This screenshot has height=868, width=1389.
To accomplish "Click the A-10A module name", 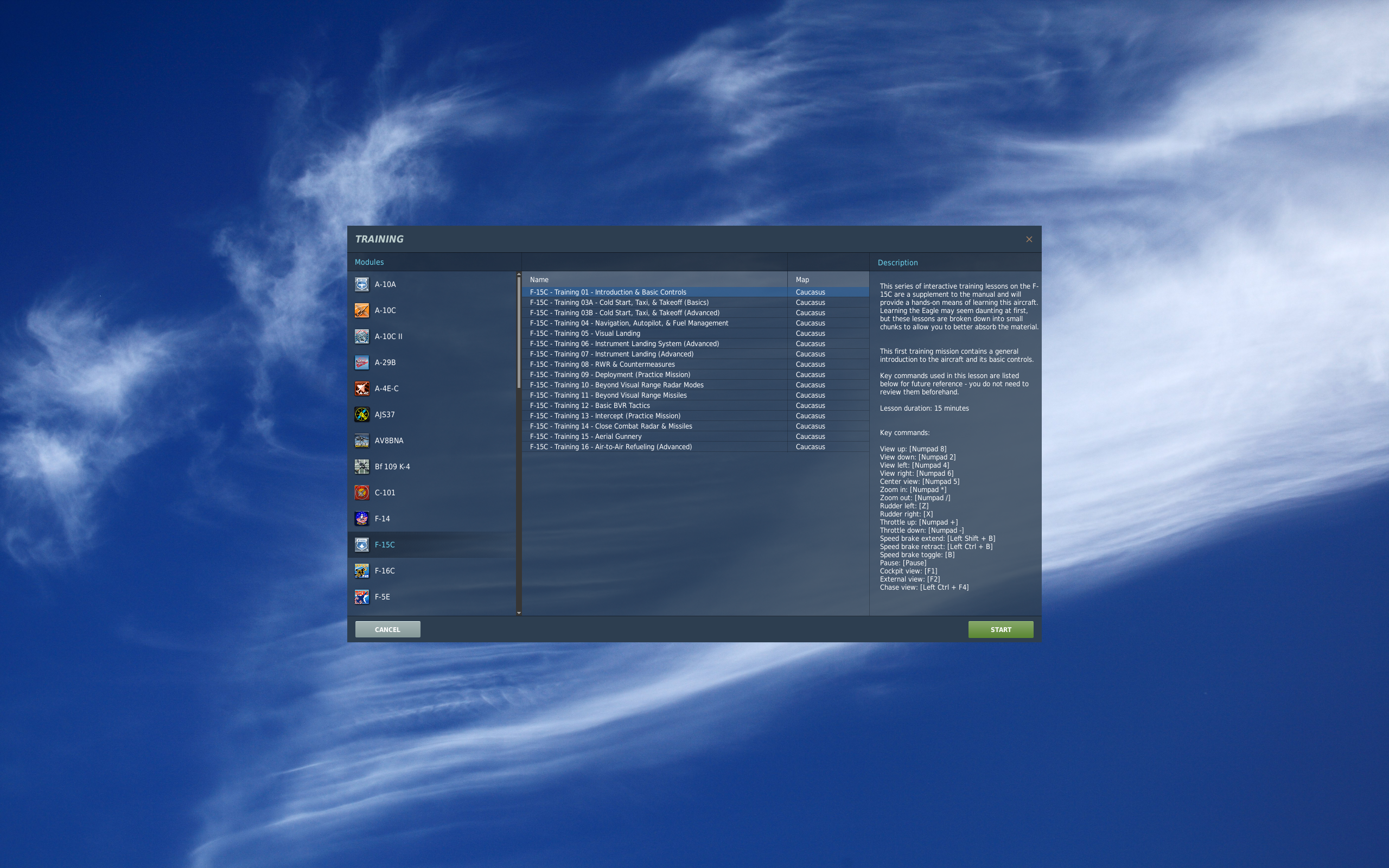I will click(385, 284).
